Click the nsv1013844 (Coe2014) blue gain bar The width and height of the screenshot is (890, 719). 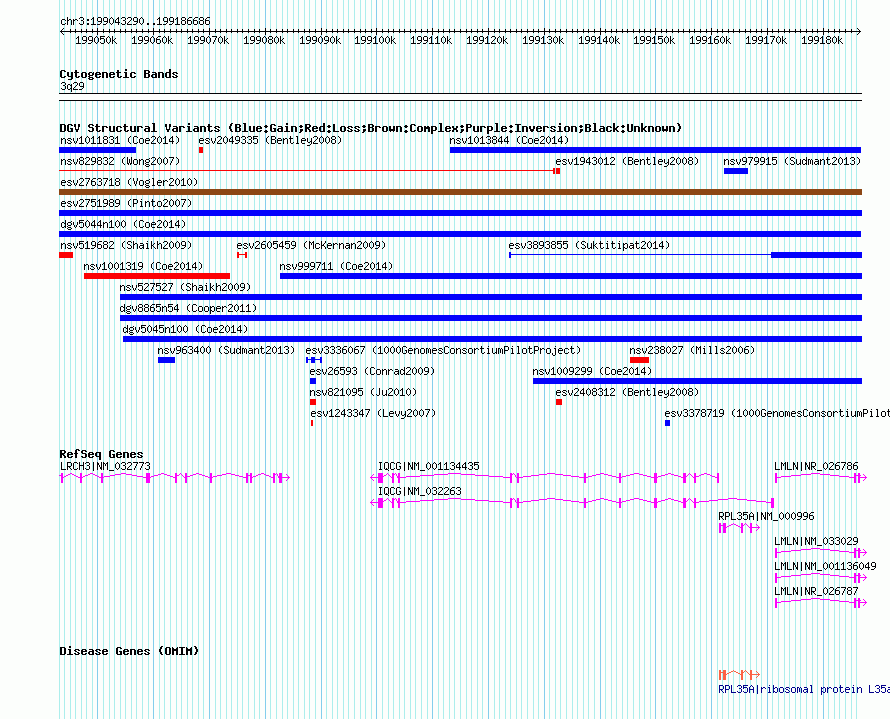[656, 150]
